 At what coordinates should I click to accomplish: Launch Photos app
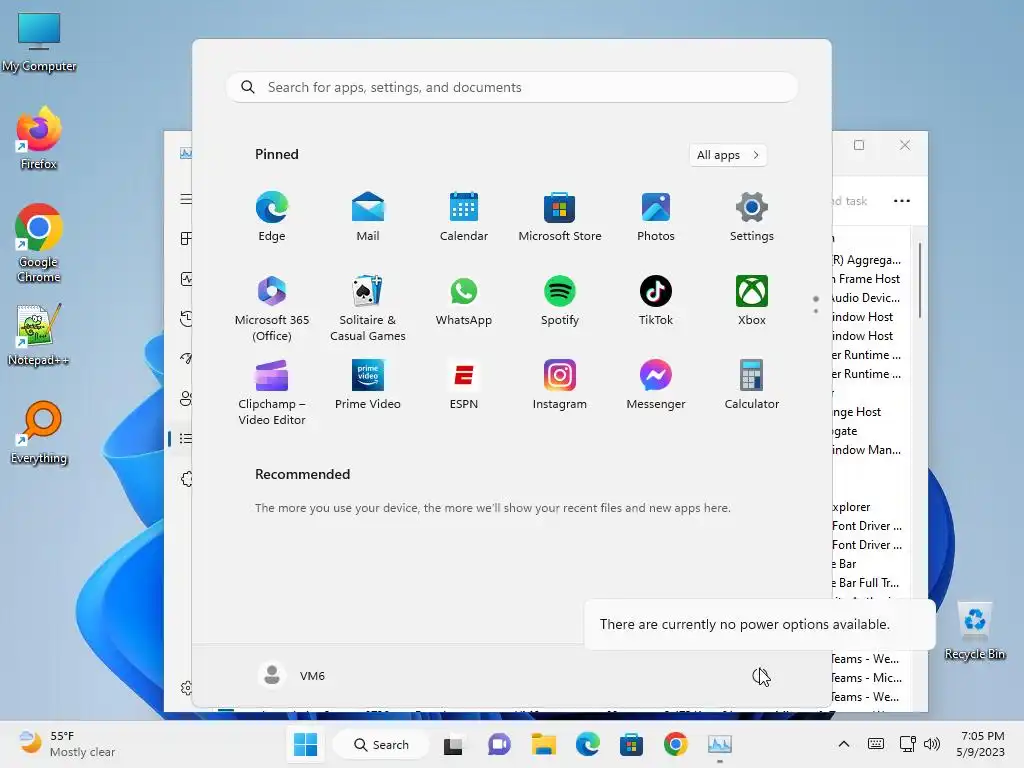[656, 217]
